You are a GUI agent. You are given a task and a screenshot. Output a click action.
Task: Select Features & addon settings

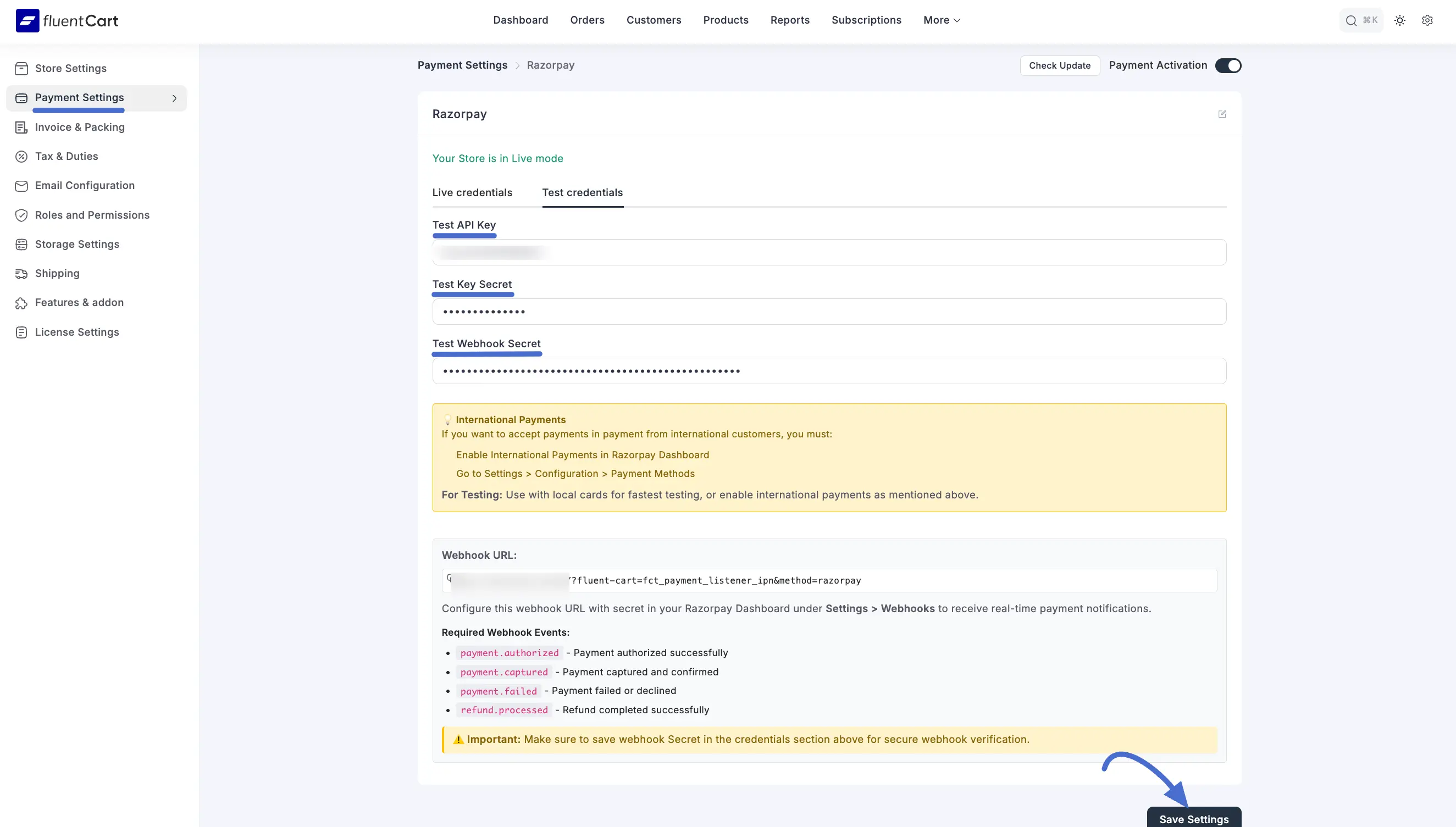pos(79,302)
